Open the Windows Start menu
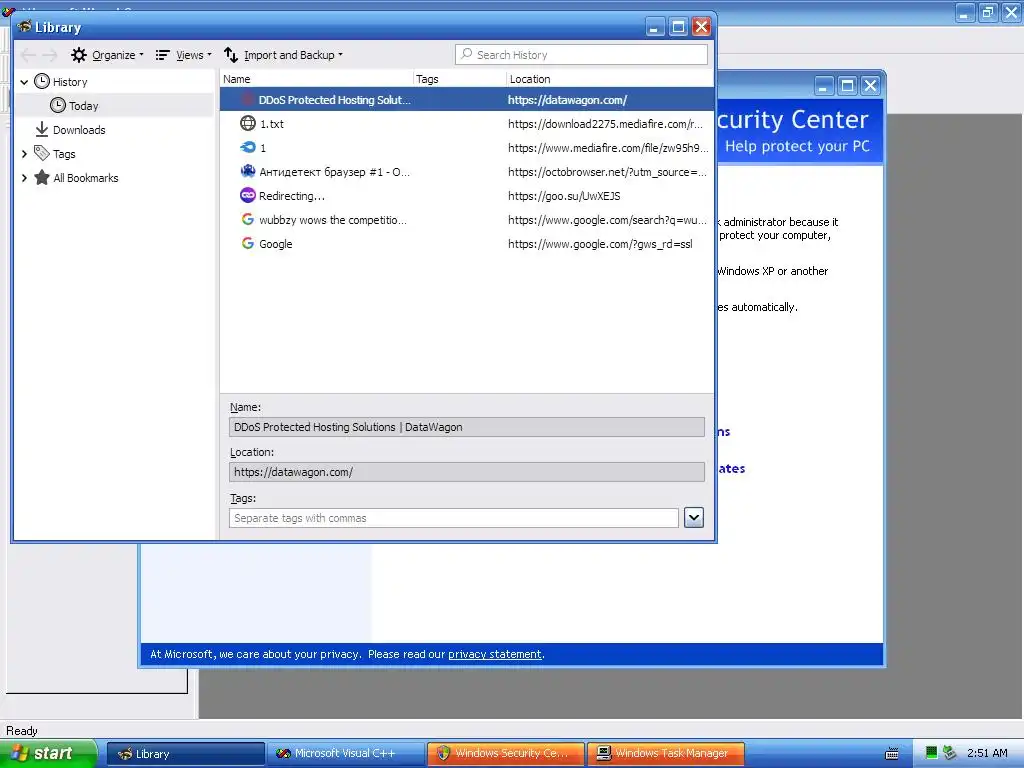Screen dimensions: 1024x768 coord(48,754)
